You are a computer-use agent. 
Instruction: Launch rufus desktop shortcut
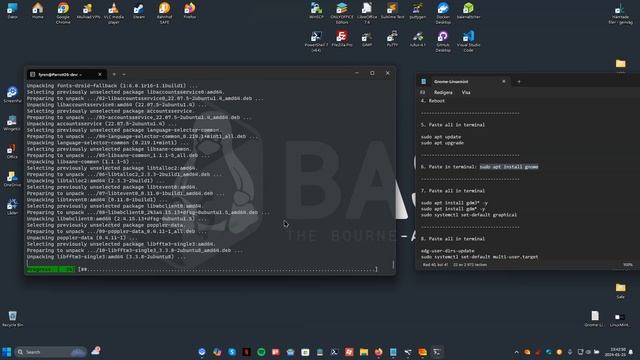[418, 39]
